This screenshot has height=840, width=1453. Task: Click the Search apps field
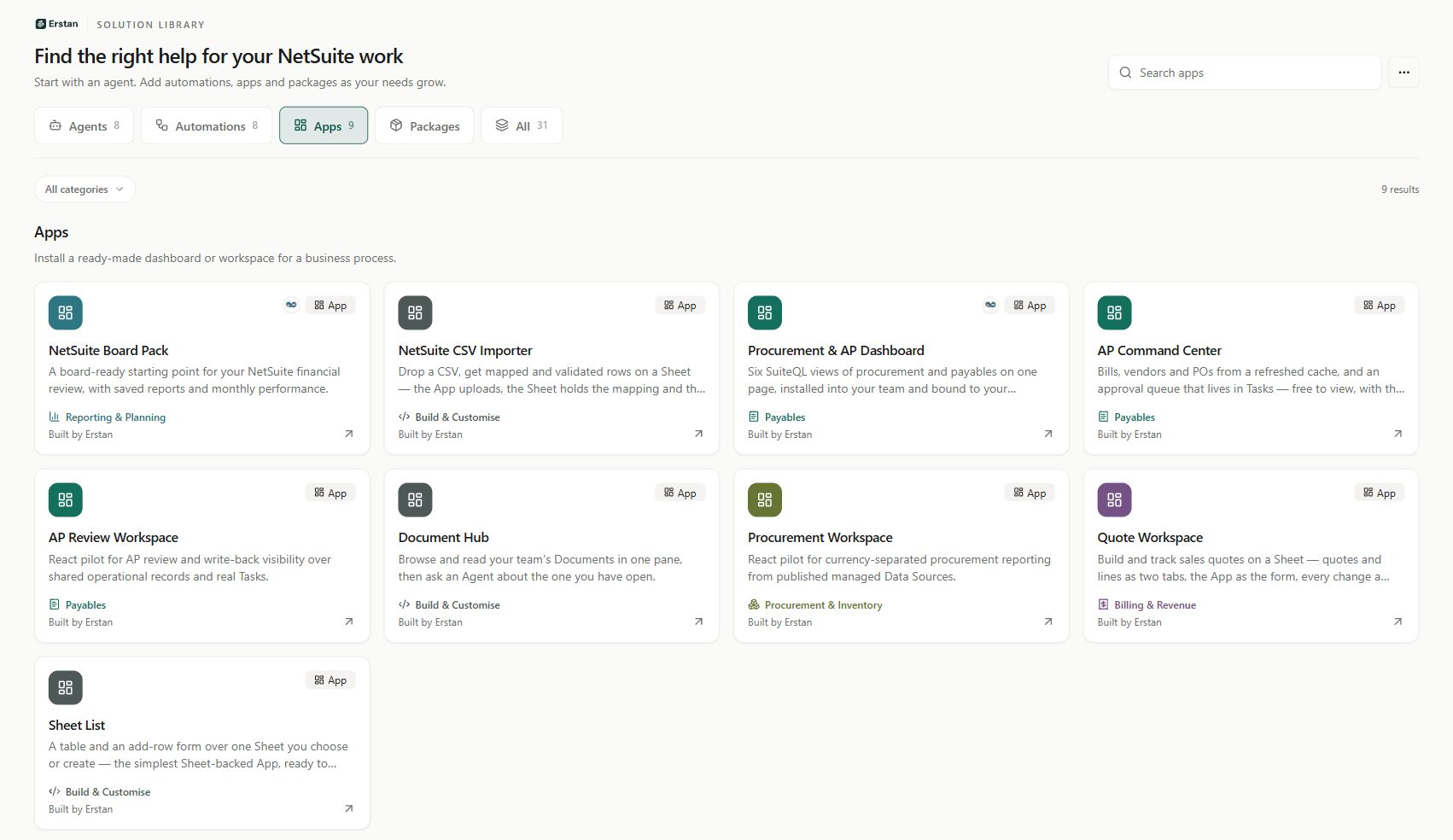(1245, 73)
